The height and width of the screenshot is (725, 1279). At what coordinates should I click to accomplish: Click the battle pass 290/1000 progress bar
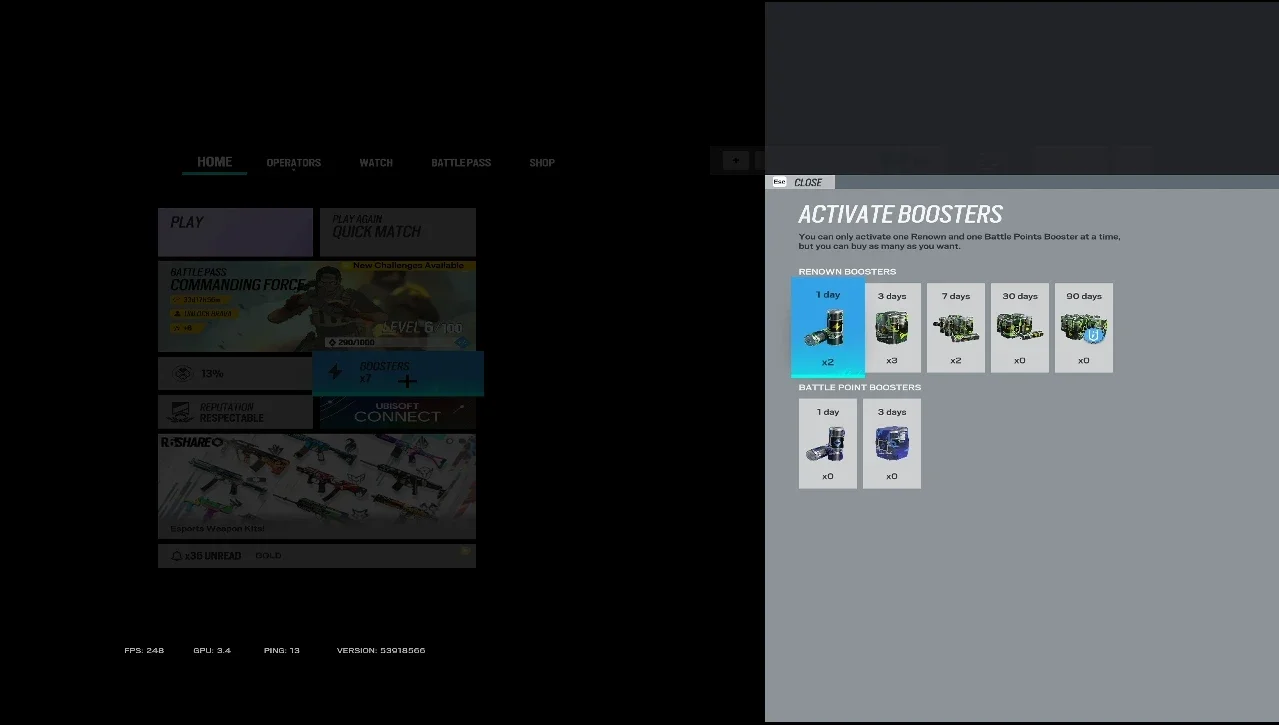(x=398, y=342)
